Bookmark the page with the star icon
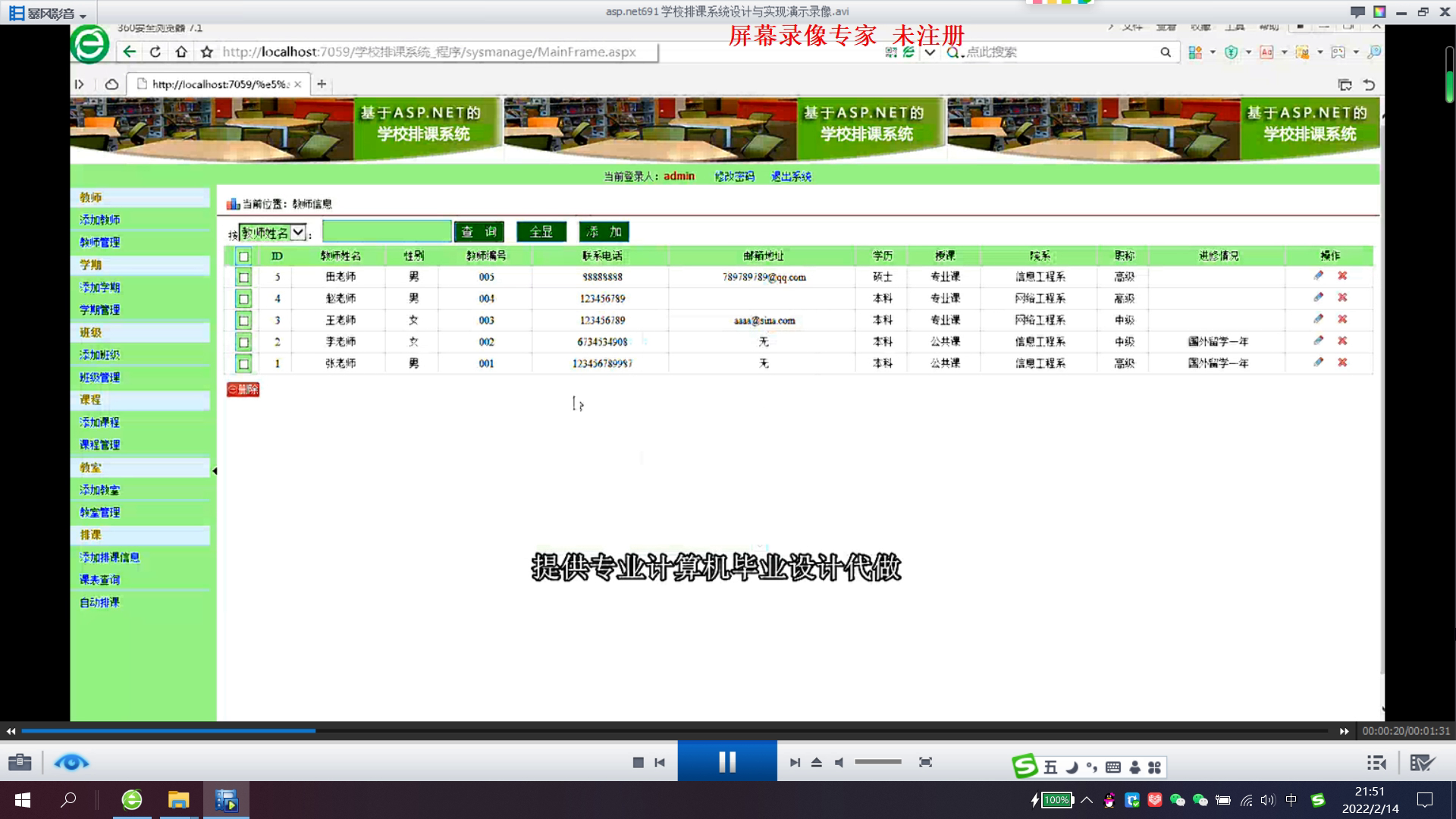1456x819 pixels. [x=206, y=52]
